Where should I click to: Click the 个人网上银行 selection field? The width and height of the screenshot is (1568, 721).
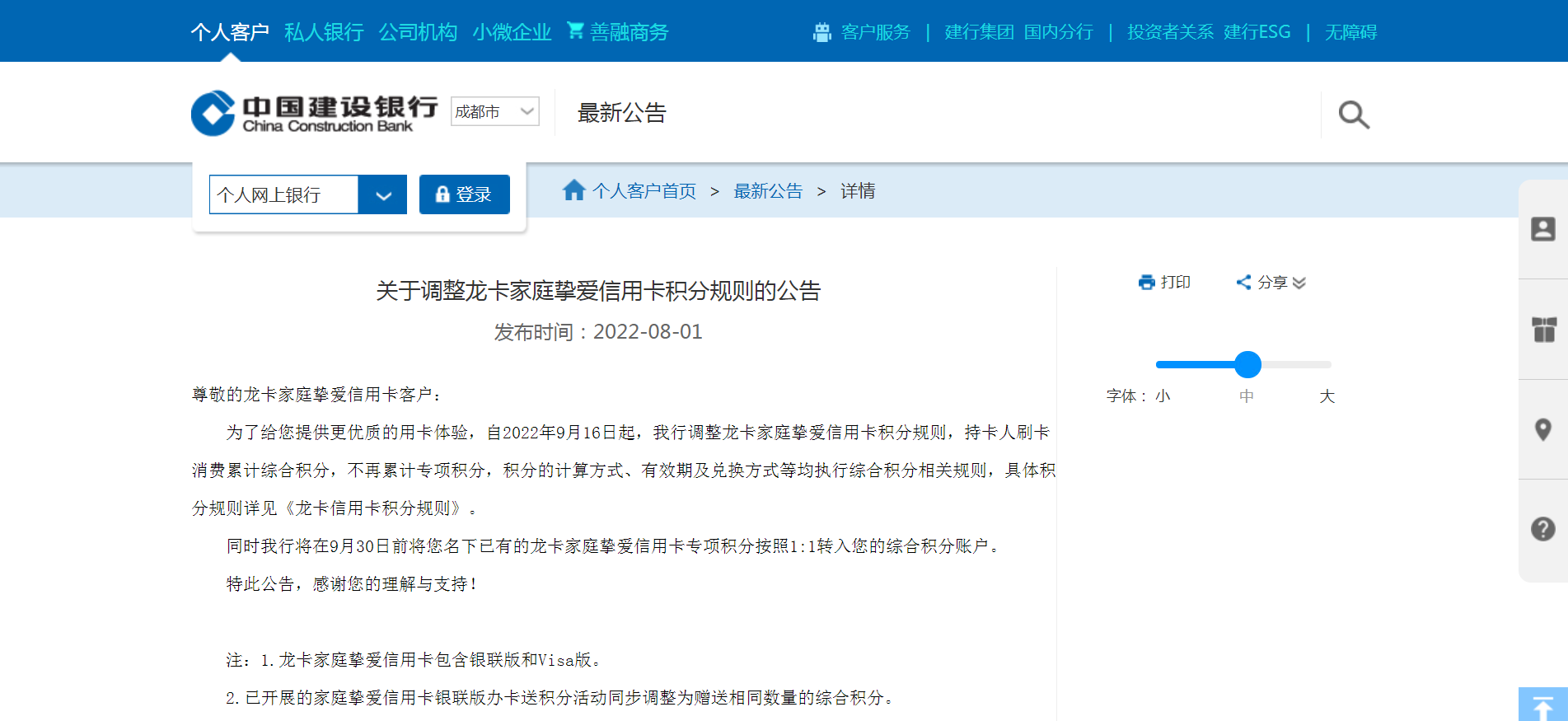pyautogui.click(x=283, y=195)
